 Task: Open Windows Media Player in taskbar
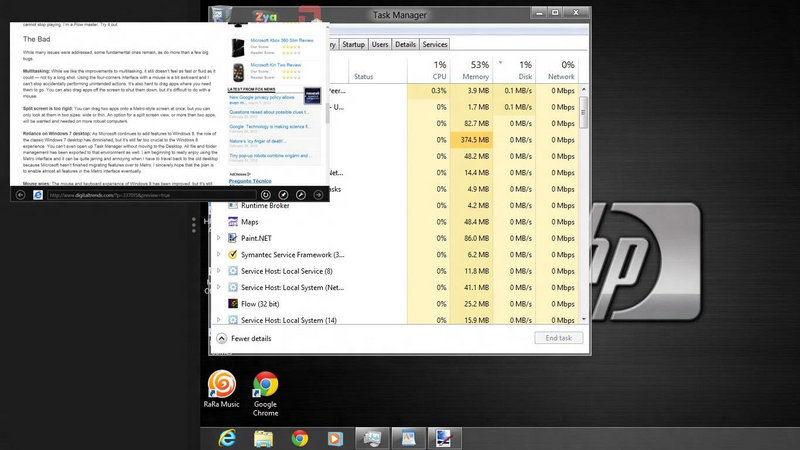click(x=334, y=437)
